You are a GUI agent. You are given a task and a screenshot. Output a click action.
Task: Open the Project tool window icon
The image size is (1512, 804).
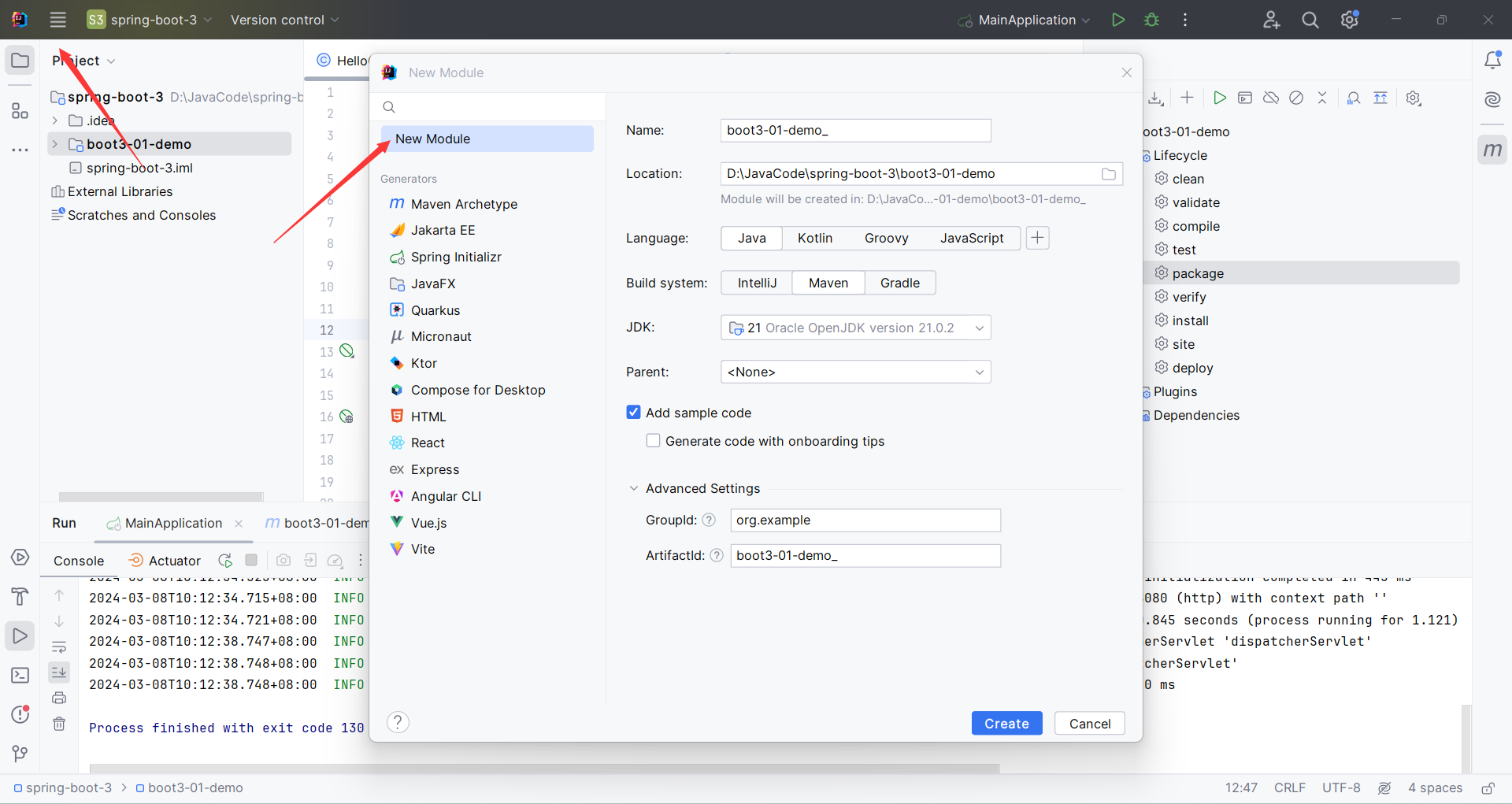coord(20,61)
